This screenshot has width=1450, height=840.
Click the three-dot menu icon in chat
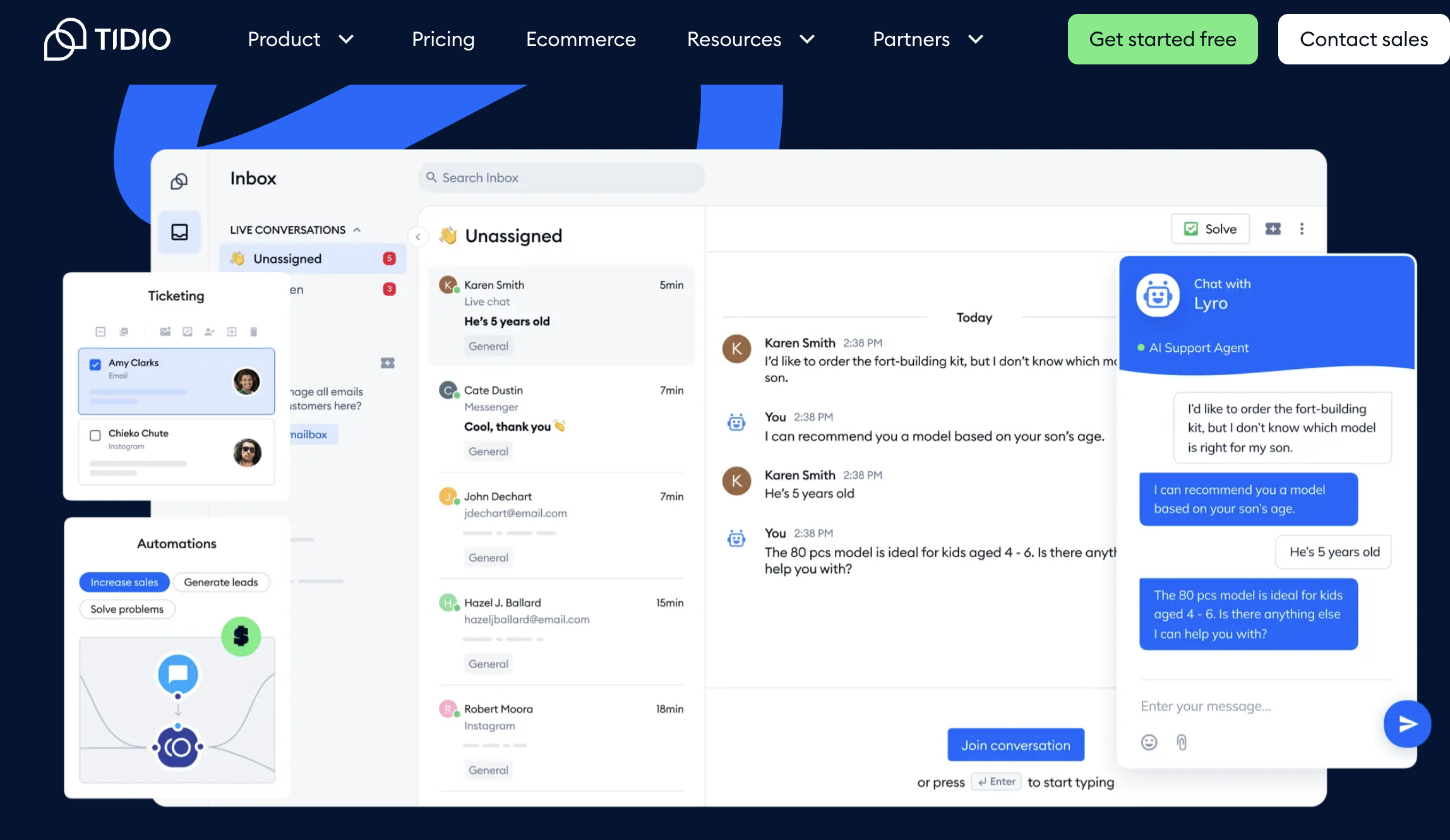[x=1302, y=229]
